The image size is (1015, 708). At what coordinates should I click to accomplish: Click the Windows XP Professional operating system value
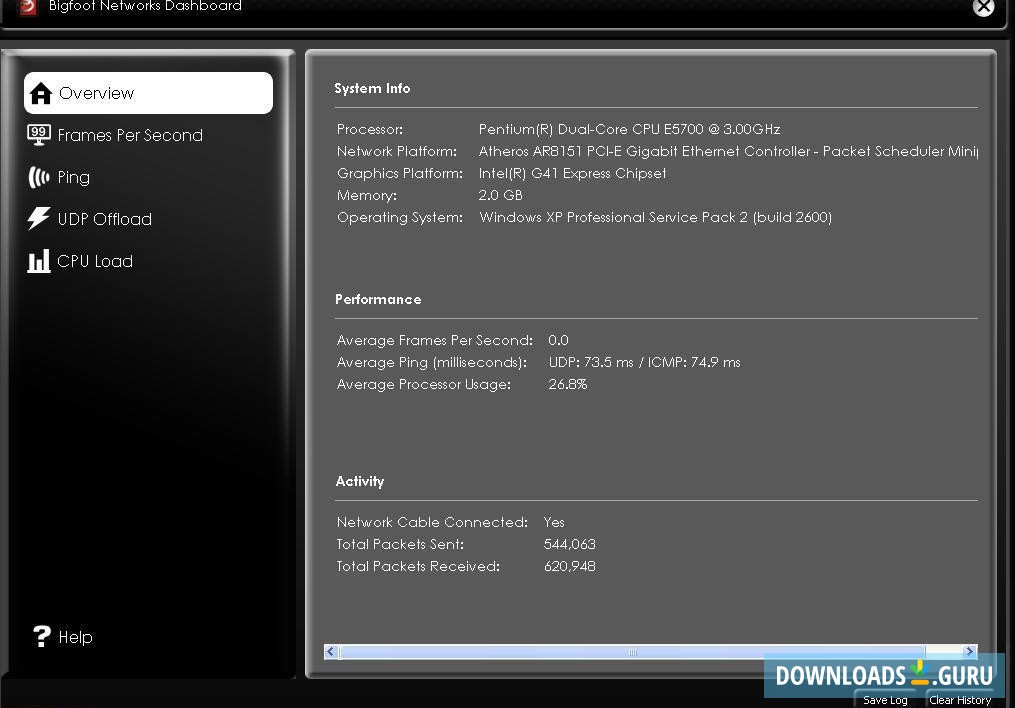click(x=655, y=217)
